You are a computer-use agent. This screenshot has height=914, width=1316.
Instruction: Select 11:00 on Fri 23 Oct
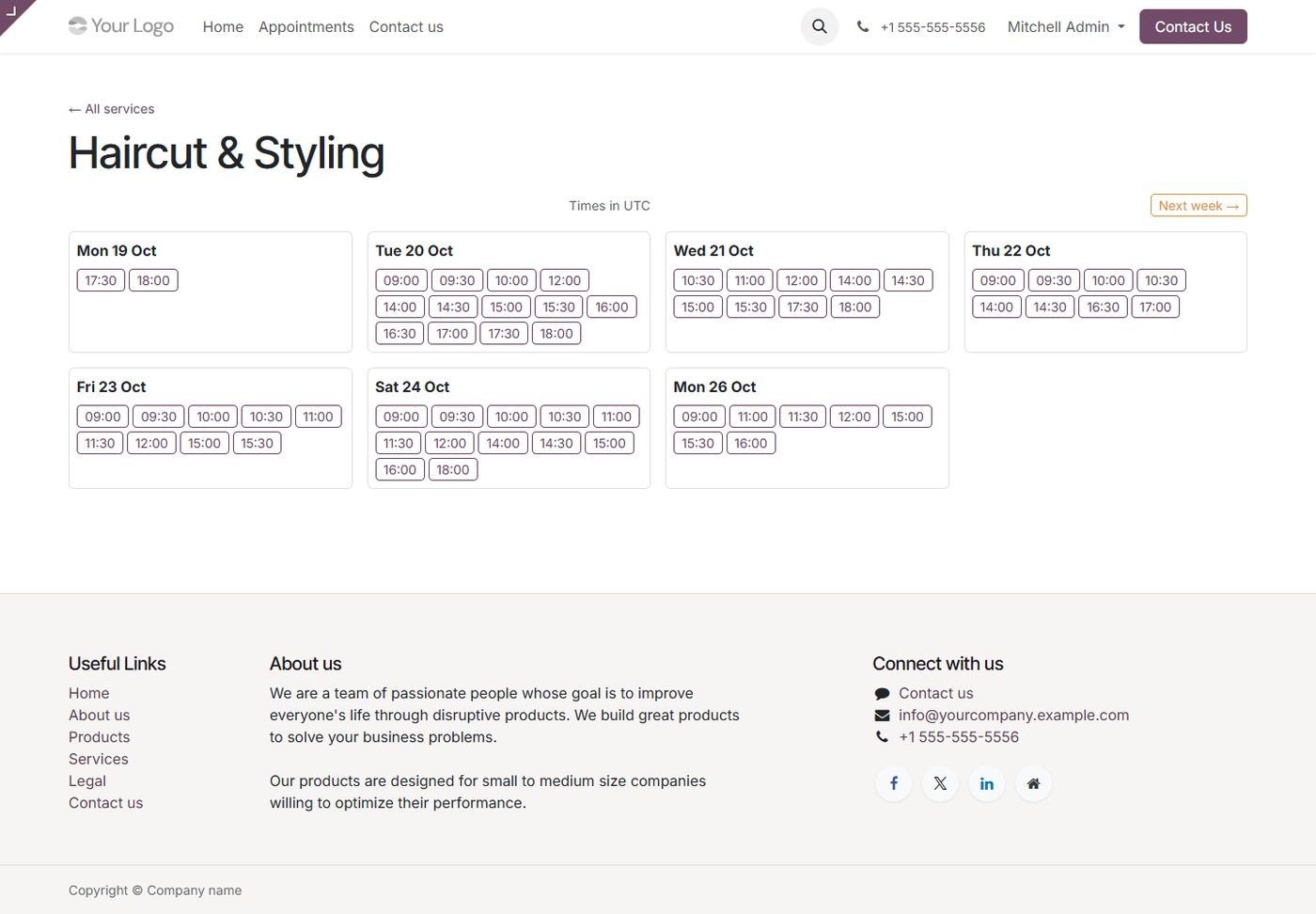(318, 417)
